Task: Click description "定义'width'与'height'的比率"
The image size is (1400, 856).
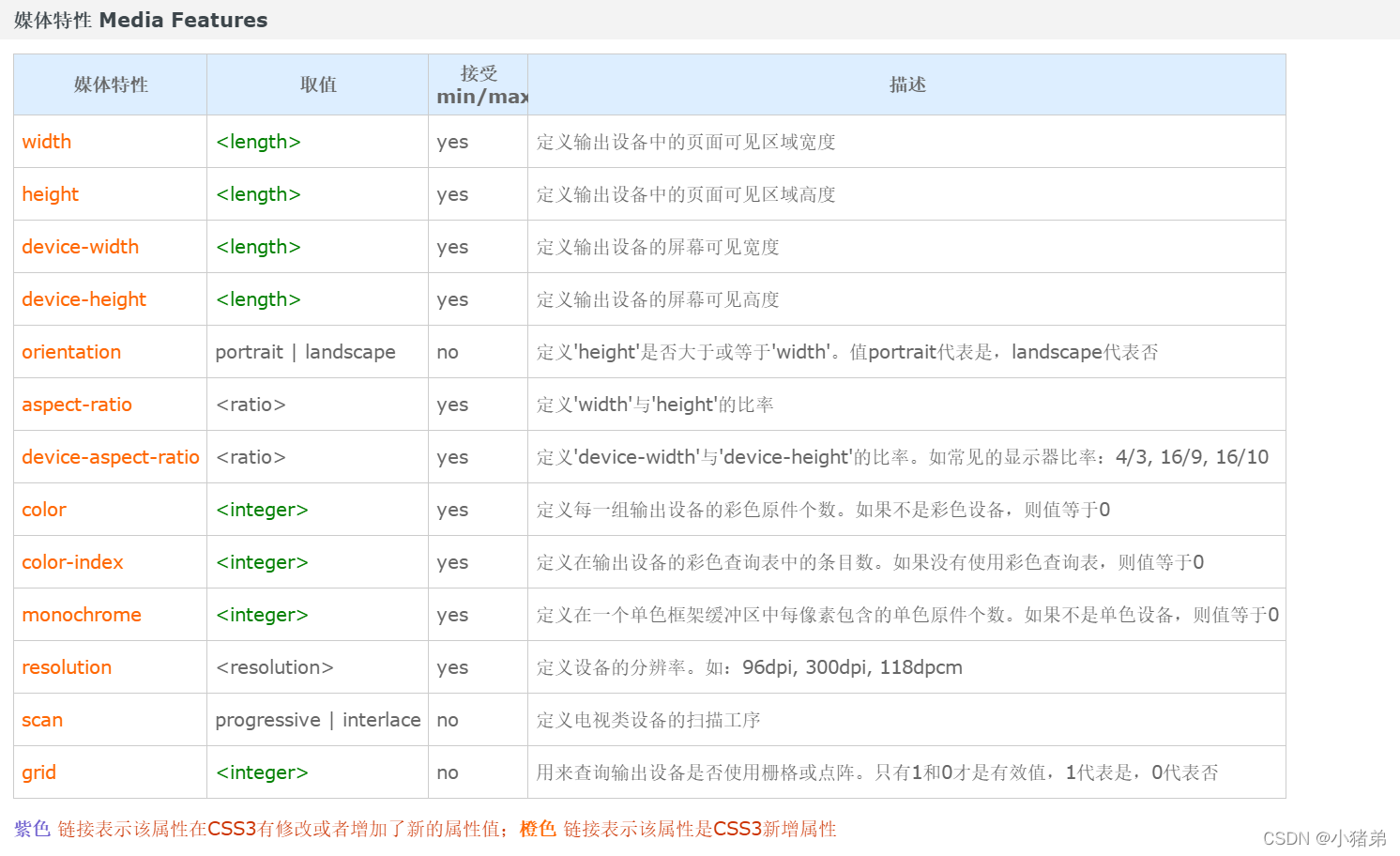Action: pos(655,405)
